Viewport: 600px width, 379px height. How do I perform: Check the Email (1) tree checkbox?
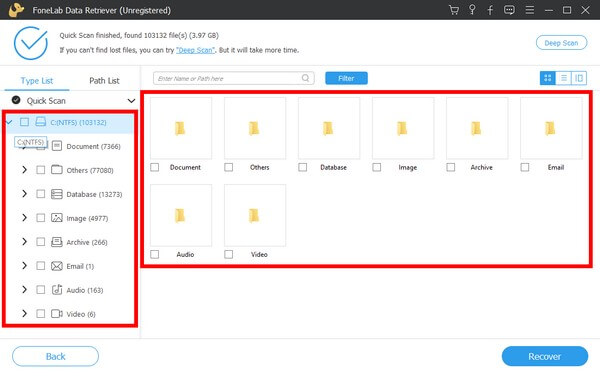(x=40, y=266)
